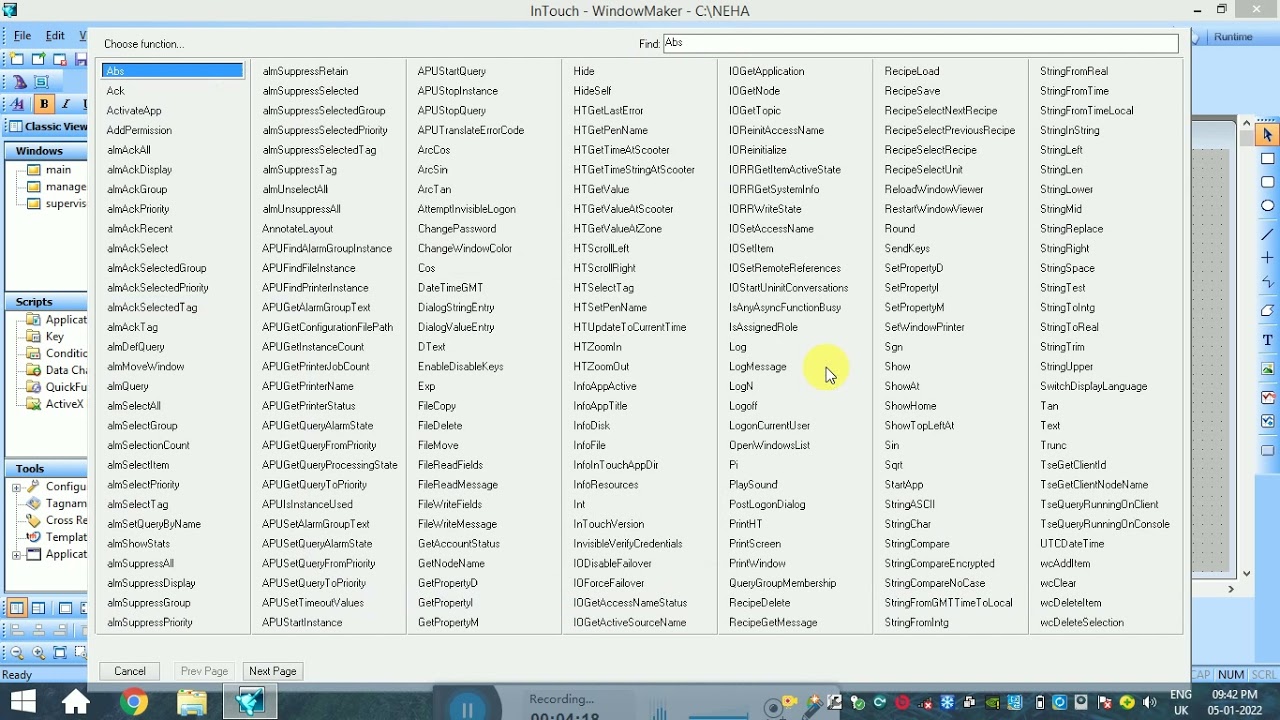Choose the almAckAll function

coord(129,150)
